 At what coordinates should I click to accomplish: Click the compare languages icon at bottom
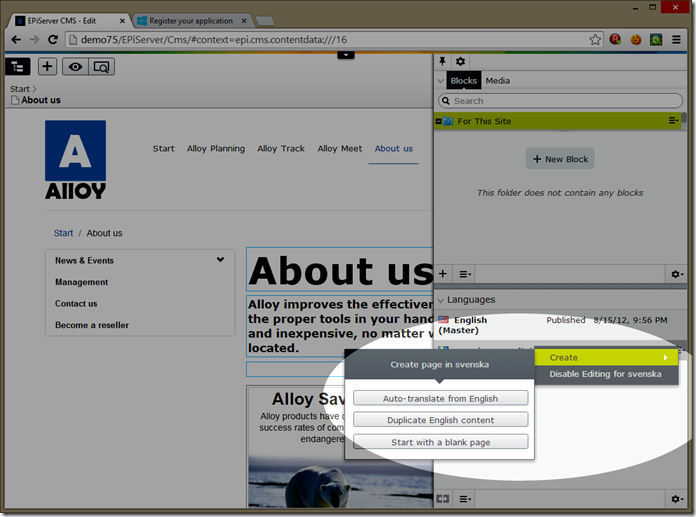[443, 498]
